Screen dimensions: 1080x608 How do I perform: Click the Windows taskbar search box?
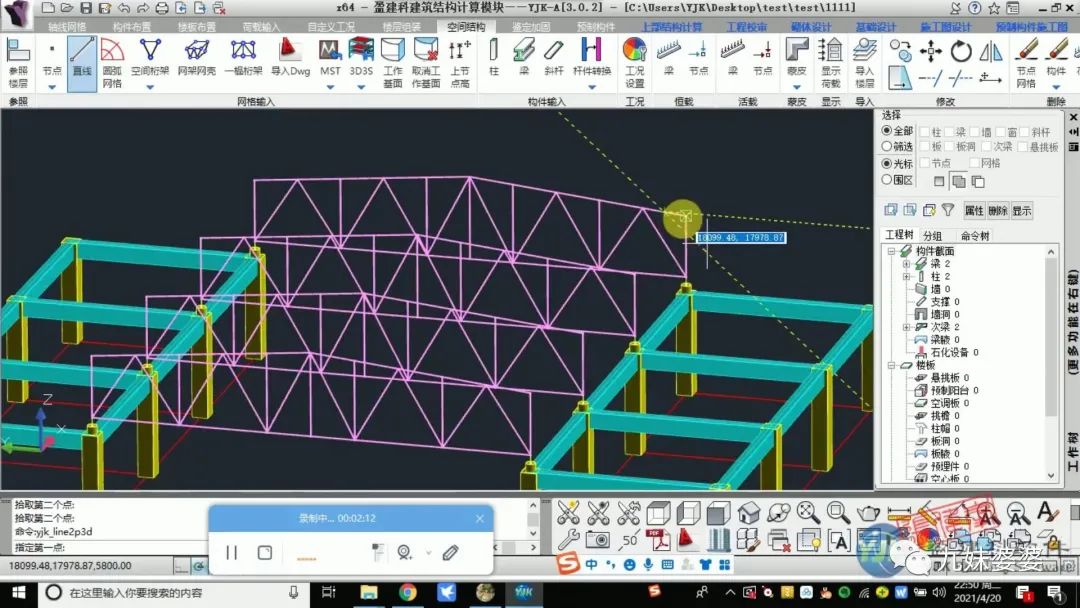(172, 592)
